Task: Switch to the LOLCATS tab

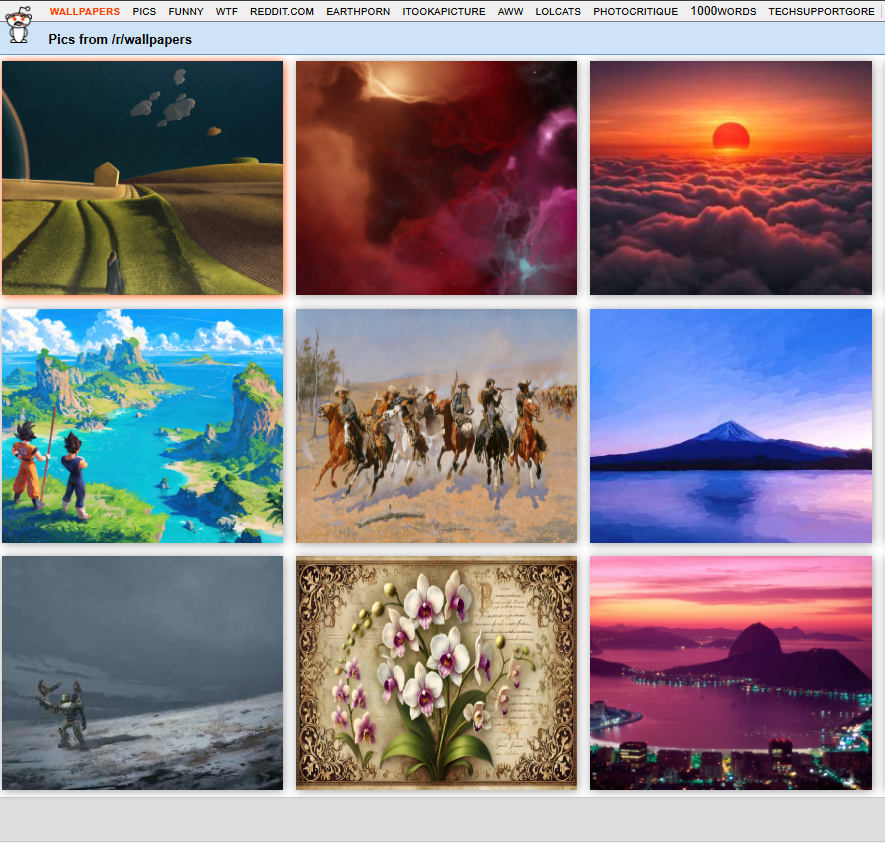Action: click(558, 12)
